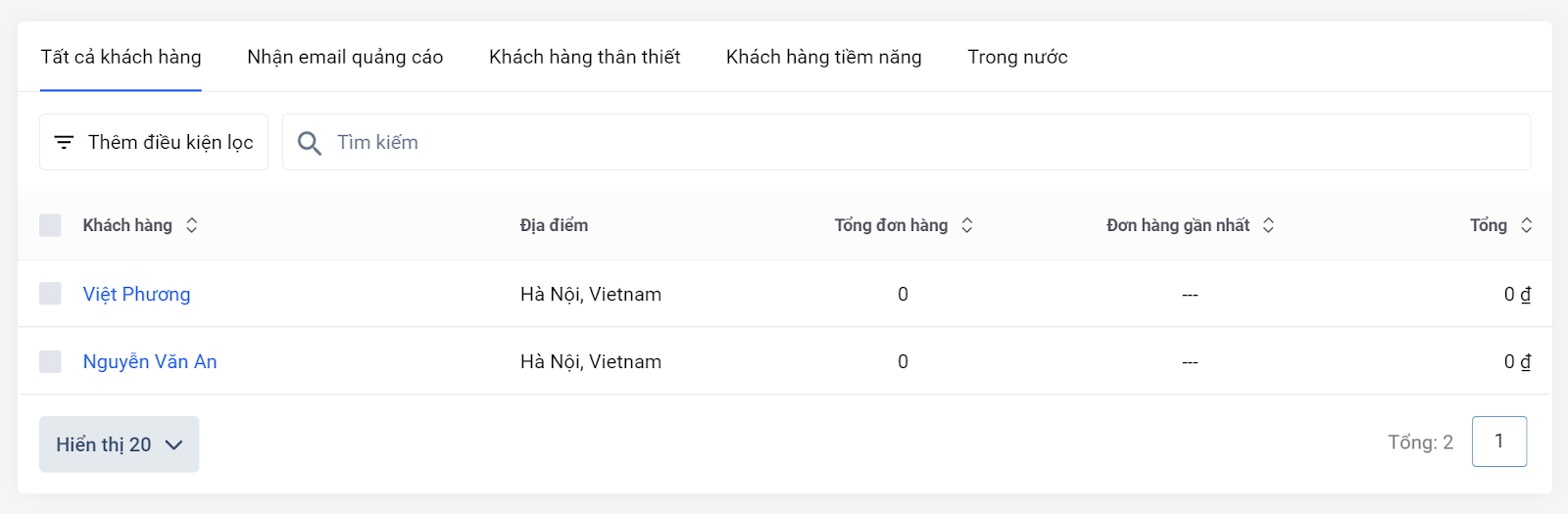Switch to Khách hàng thân thiết tab
Viewport: 1568px width, 514px height.
pos(585,57)
